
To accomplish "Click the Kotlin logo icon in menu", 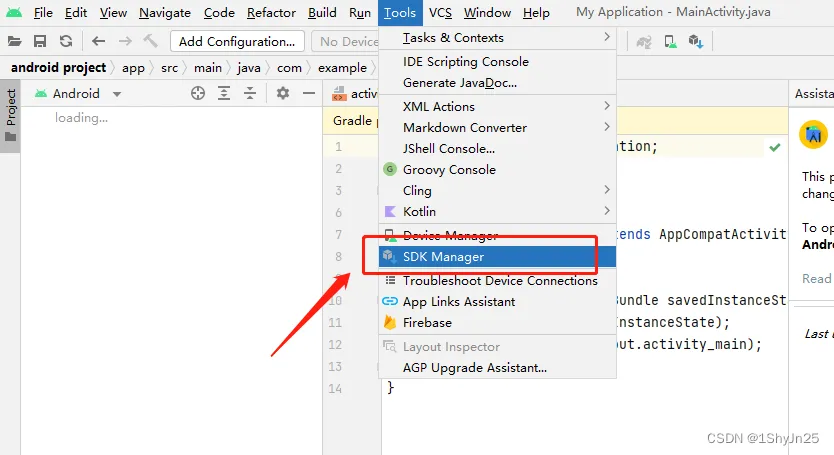I will pyautogui.click(x=390, y=212).
